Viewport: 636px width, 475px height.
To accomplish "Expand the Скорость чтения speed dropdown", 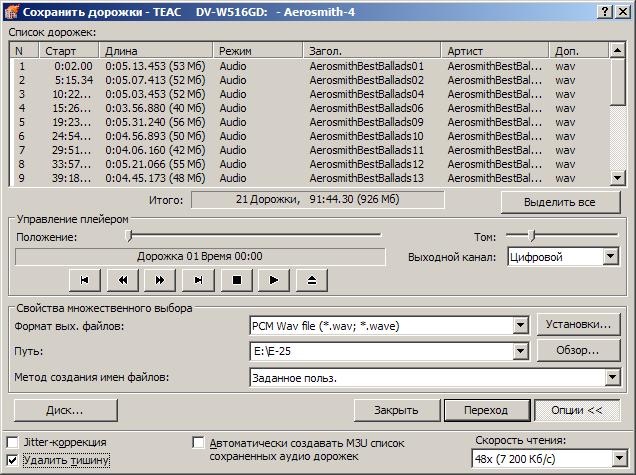I will point(619,459).
